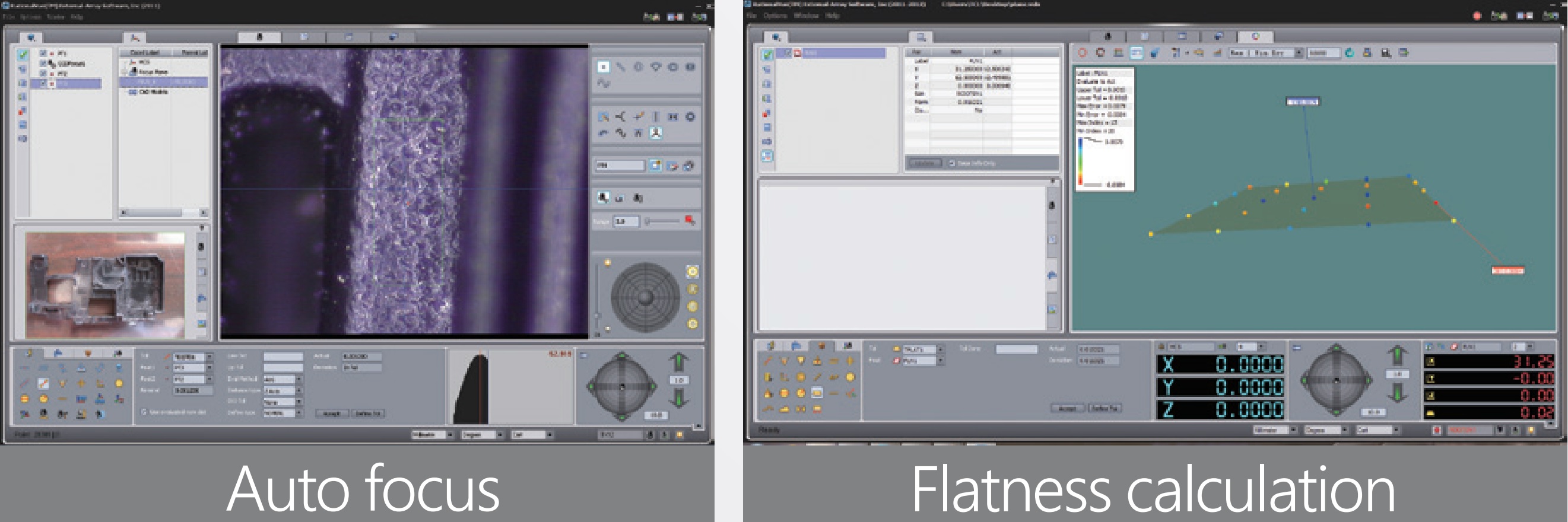The height and width of the screenshot is (522, 1568).
Task: Open the Options menu in the right window
Action: (x=775, y=16)
